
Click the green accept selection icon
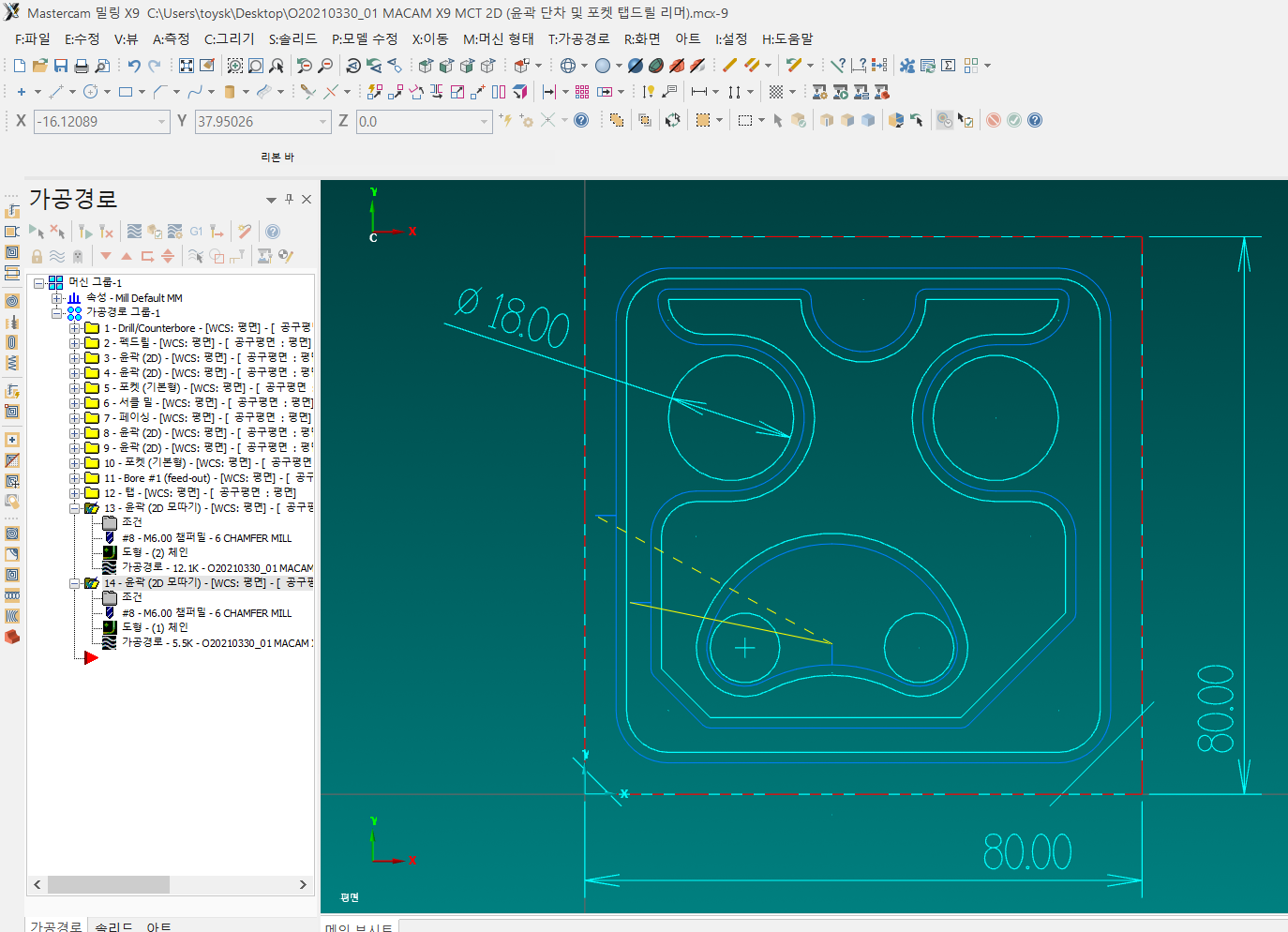[1014, 120]
